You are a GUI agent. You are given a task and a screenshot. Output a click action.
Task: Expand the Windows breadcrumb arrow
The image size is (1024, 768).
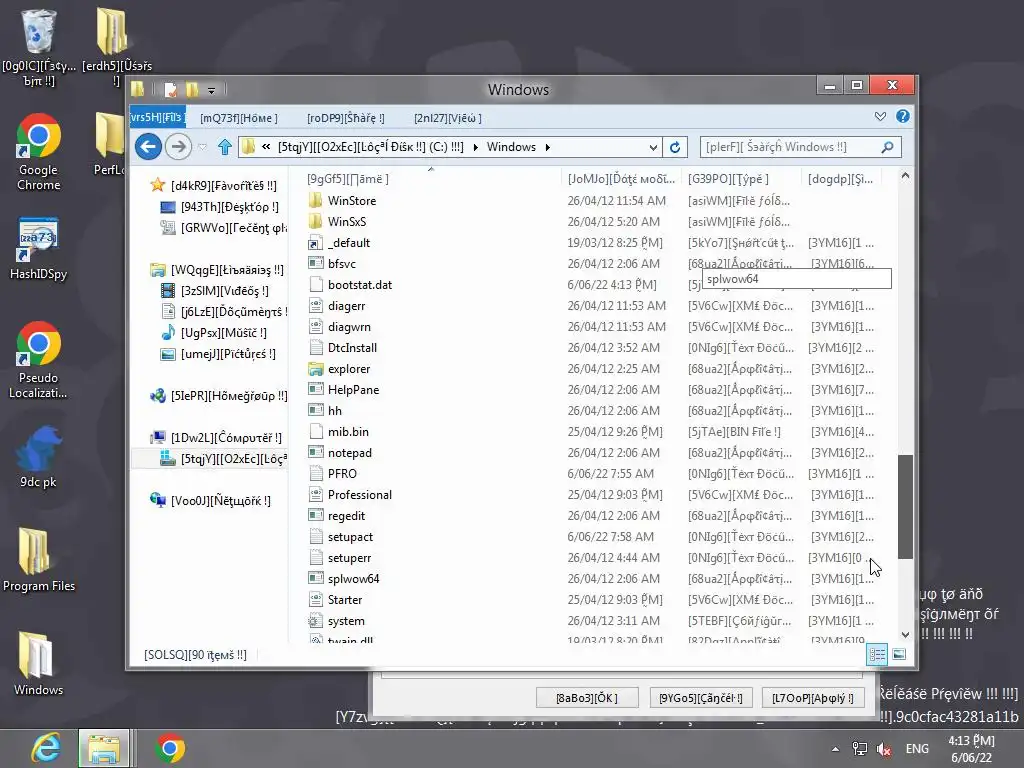coord(547,147)
